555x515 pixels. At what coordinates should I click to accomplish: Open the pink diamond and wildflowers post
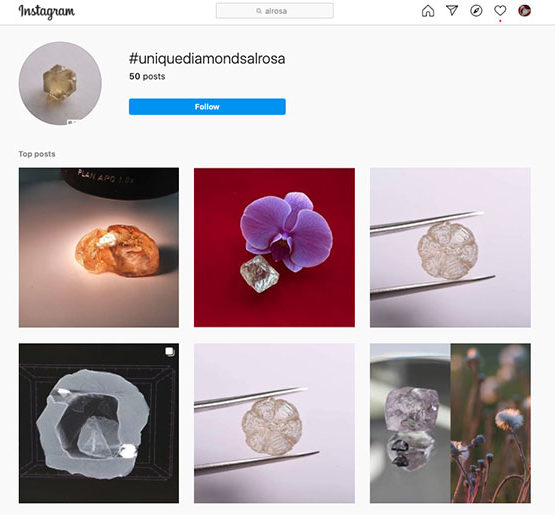pos(450,423)
